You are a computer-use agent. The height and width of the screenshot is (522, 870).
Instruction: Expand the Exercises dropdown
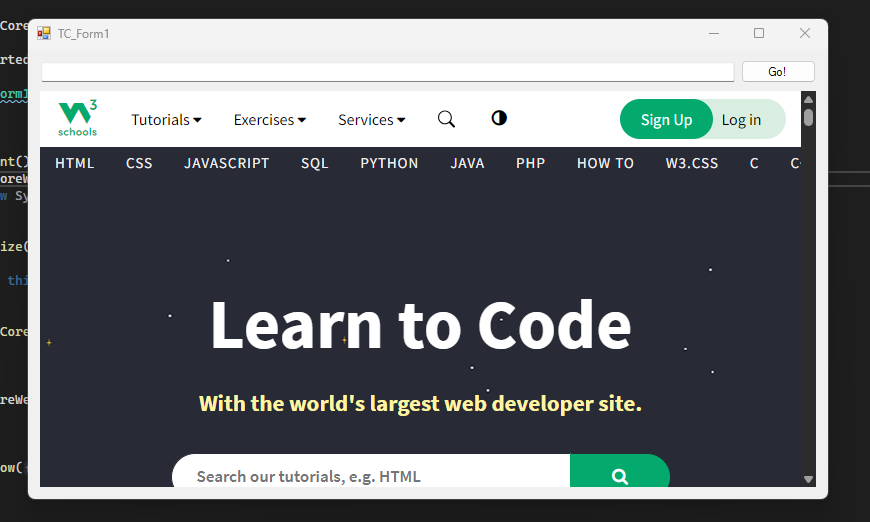tap(269, 120)
